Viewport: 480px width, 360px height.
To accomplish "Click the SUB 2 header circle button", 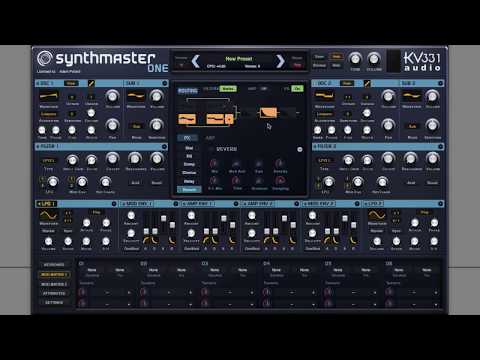I will (440, 83).
